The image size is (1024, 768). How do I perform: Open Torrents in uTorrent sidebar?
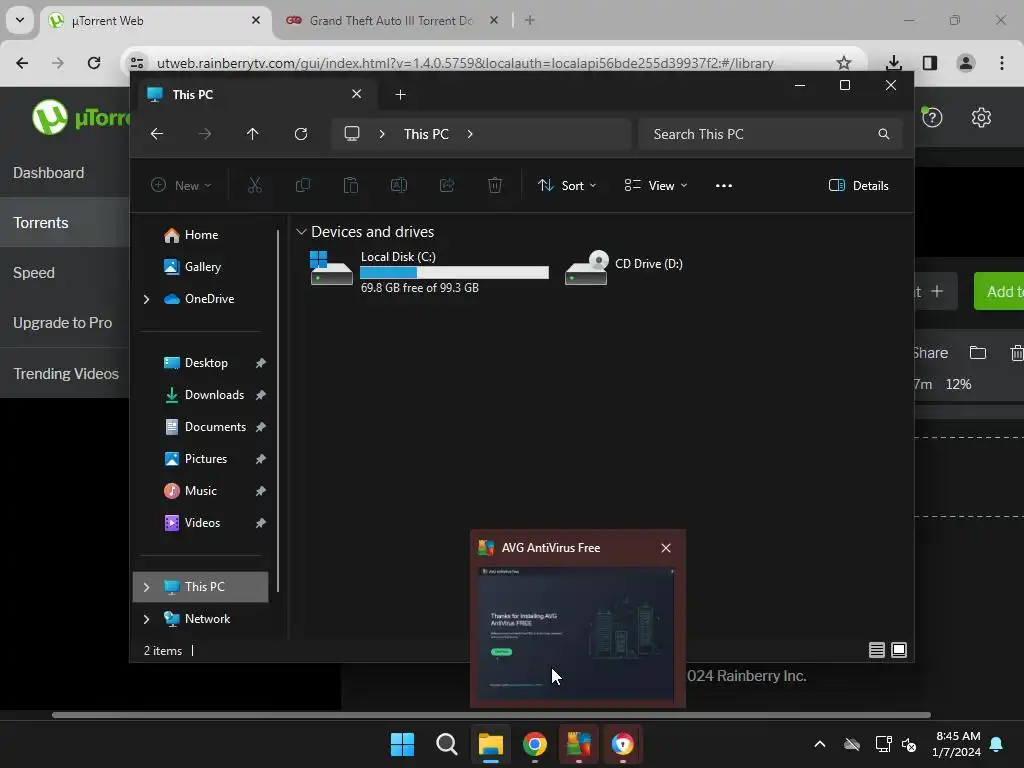point(65,223)
